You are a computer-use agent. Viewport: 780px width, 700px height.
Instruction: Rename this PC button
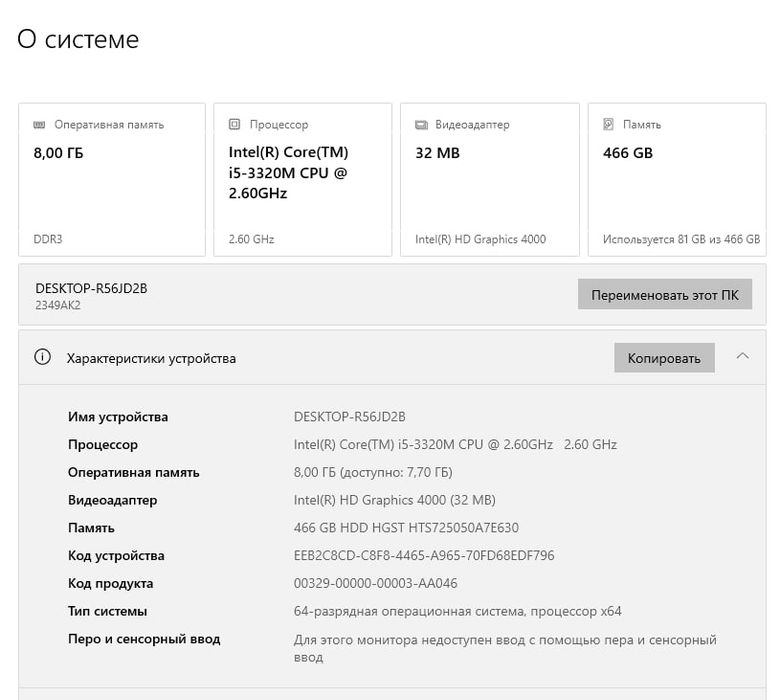coord(665,294)
